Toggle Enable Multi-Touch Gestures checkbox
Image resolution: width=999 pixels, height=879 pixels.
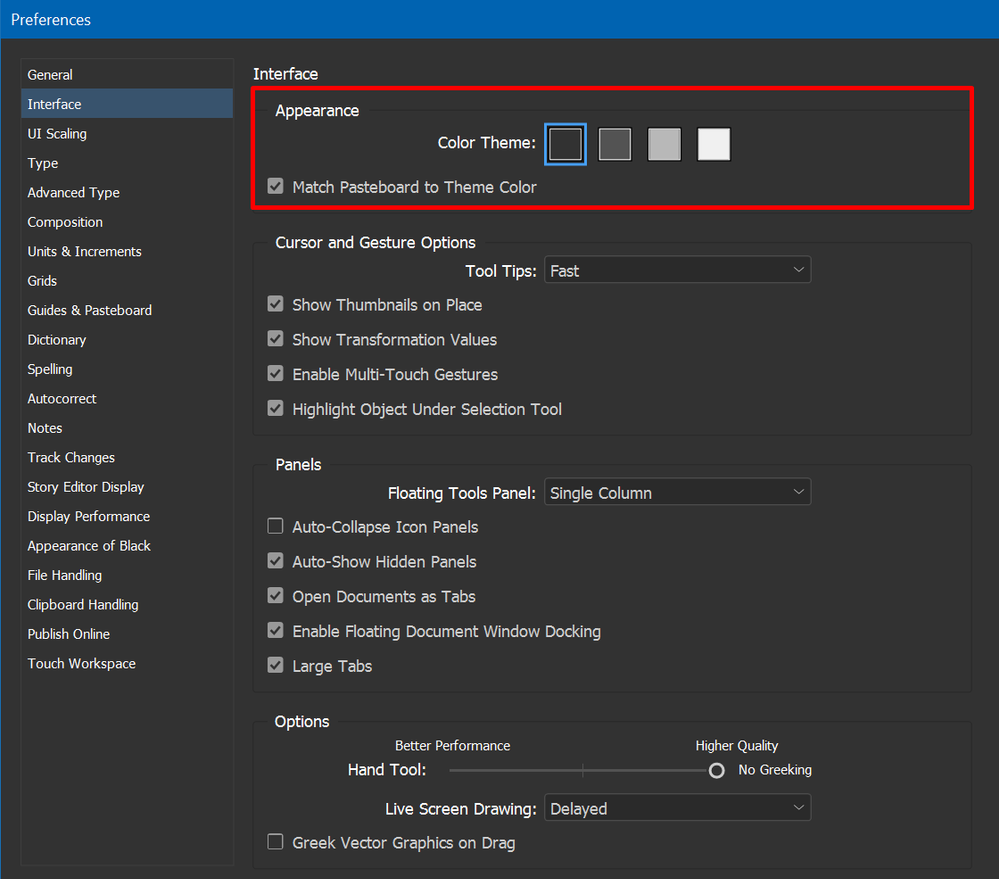(276, 374)
